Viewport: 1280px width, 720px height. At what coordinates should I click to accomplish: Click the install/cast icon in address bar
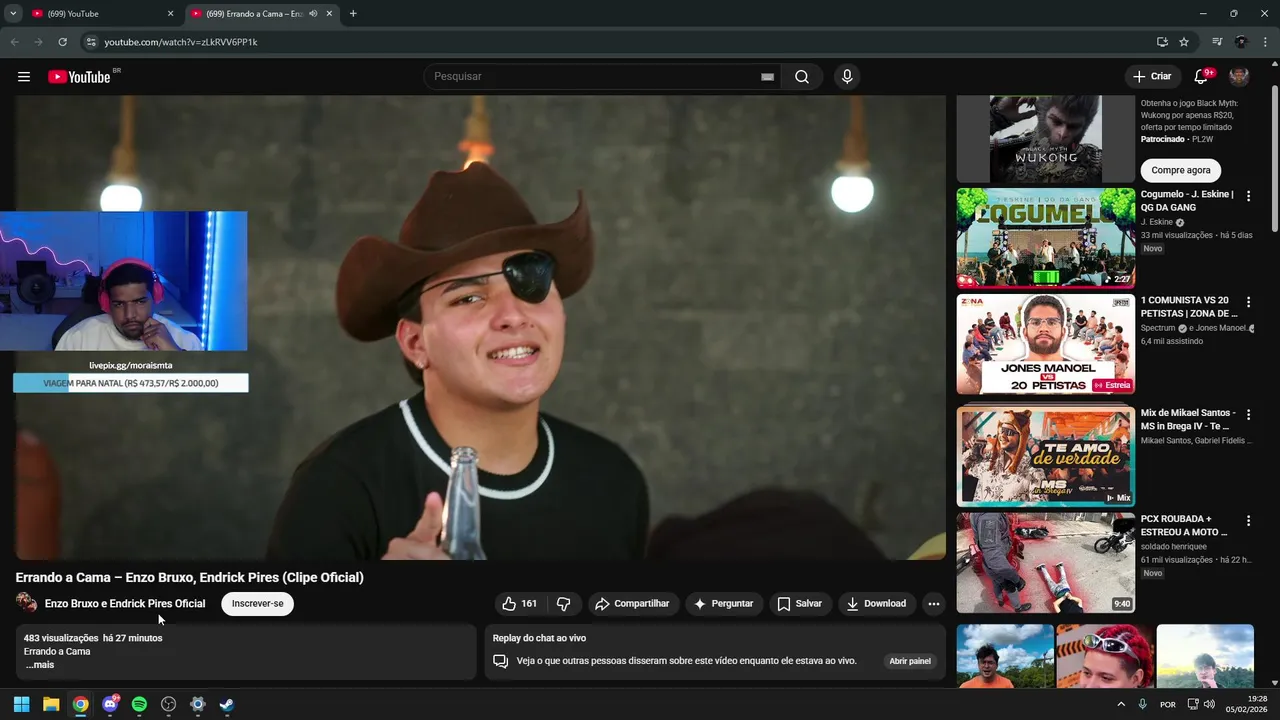point(1162,42)
